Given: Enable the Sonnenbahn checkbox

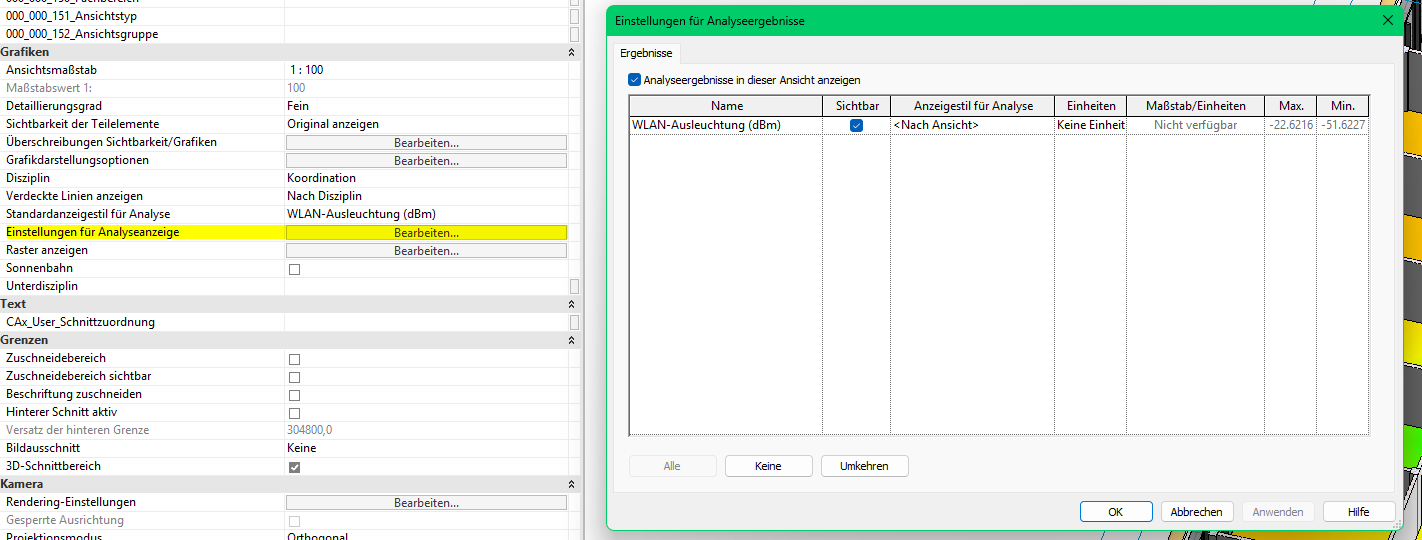Looking at the screenshot, I should [x=294, y=269].
